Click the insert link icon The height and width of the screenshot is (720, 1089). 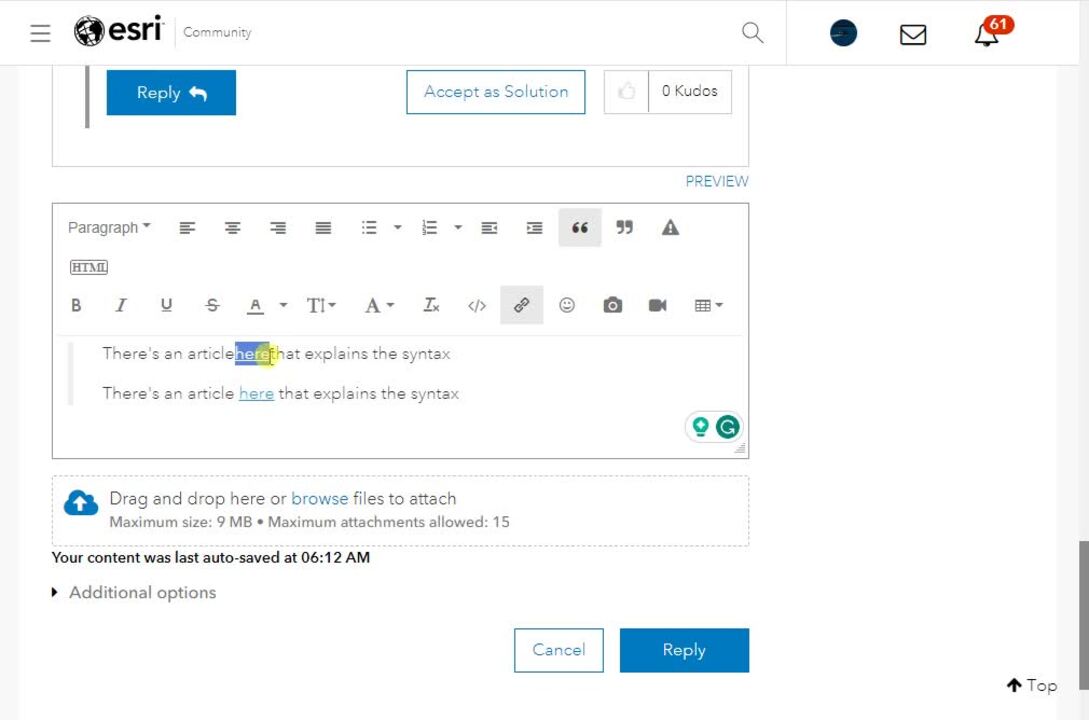pos(521,306)
